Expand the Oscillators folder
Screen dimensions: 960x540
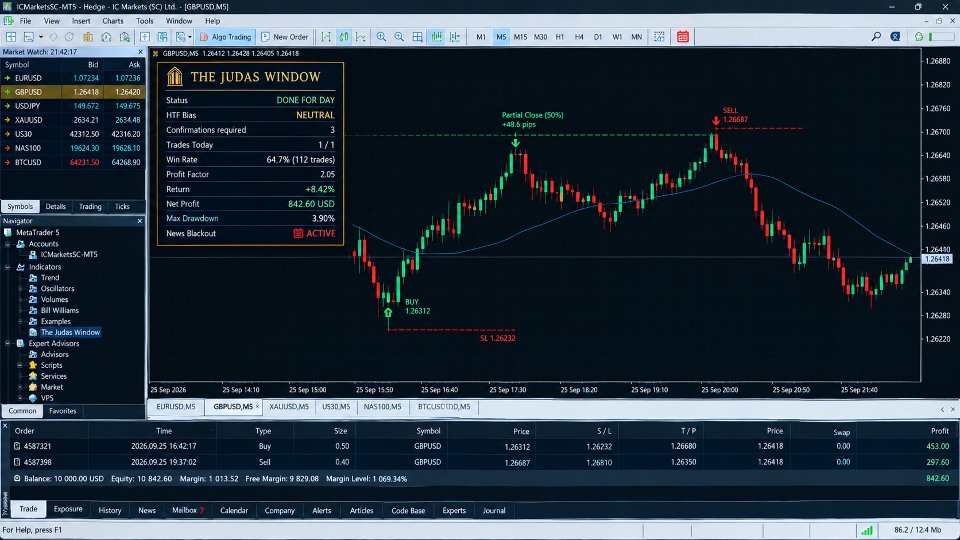(x=20, y=288)
